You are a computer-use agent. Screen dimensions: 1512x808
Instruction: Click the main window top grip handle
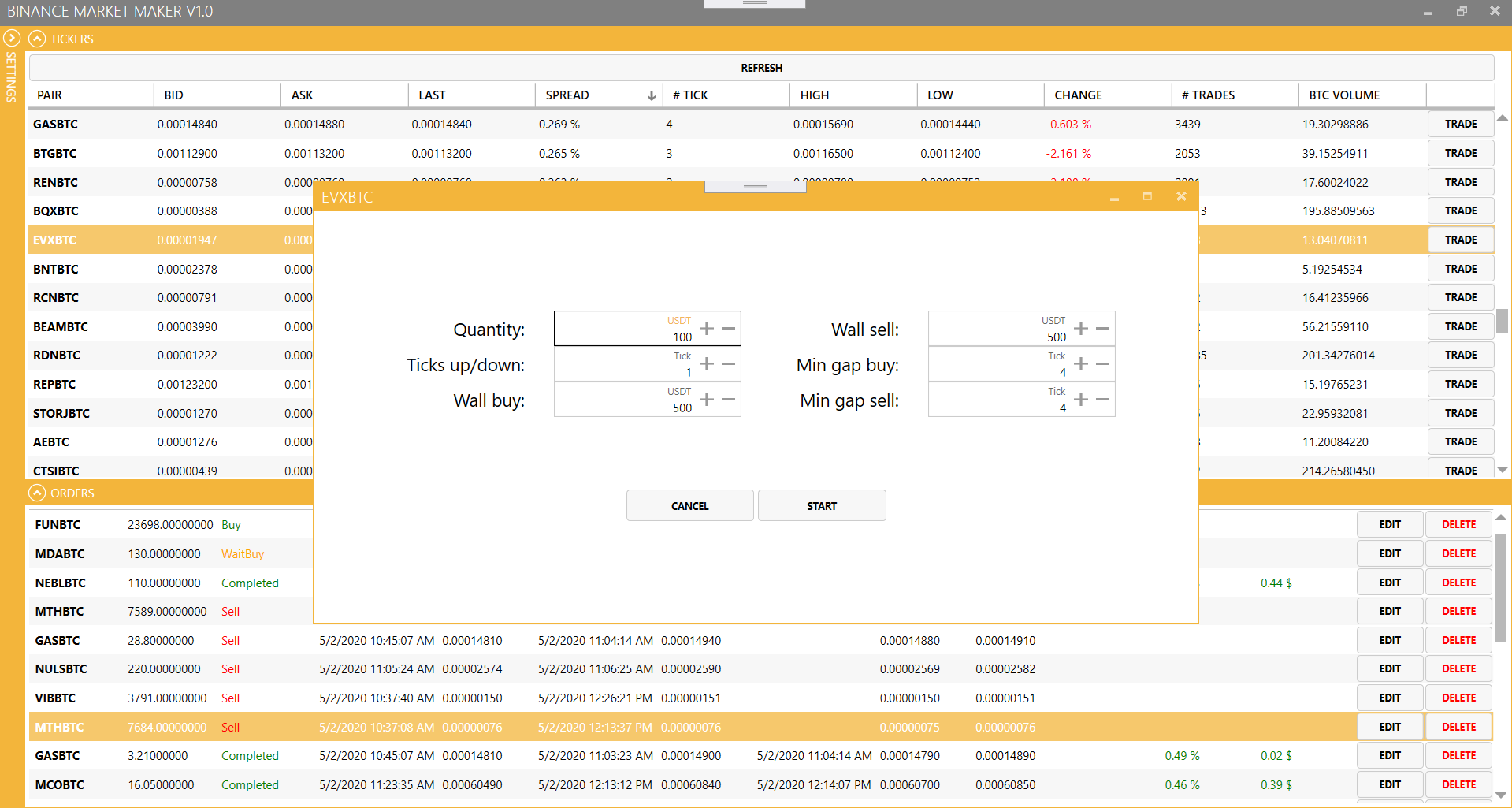pyautogui.click(x=754, y=4)
